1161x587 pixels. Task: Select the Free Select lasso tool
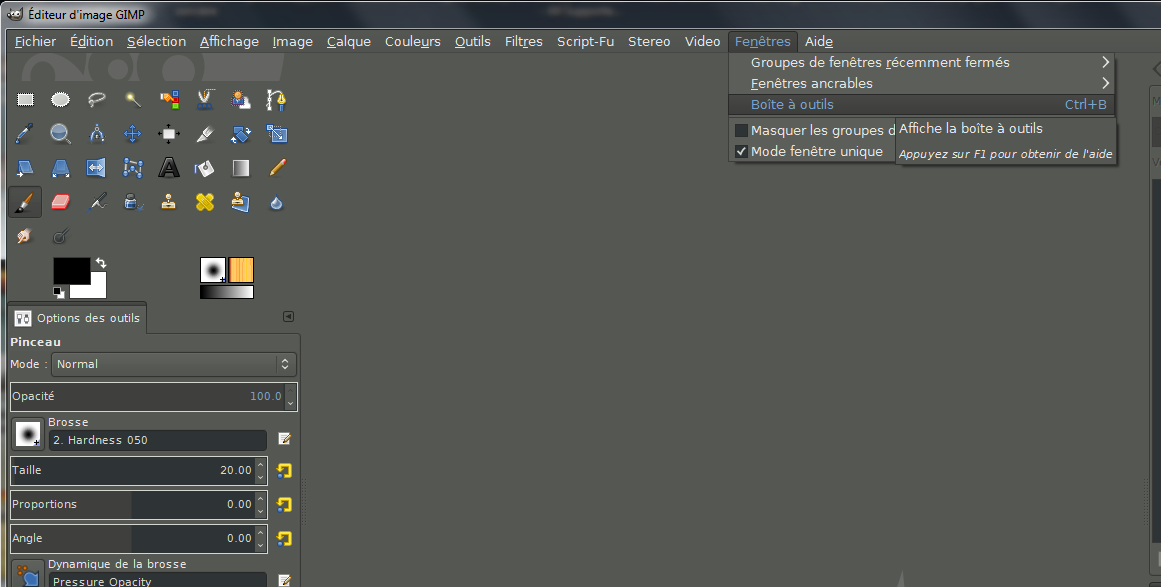click(x=96, y=100)
